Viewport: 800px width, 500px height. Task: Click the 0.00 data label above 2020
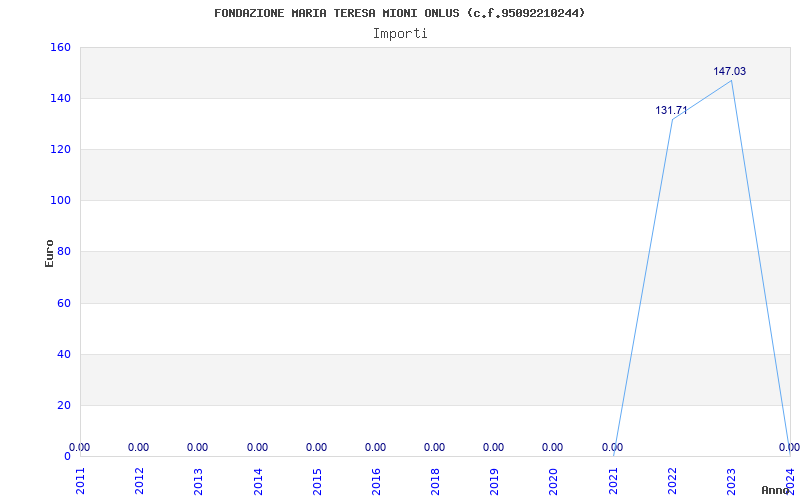pos(553,447)
